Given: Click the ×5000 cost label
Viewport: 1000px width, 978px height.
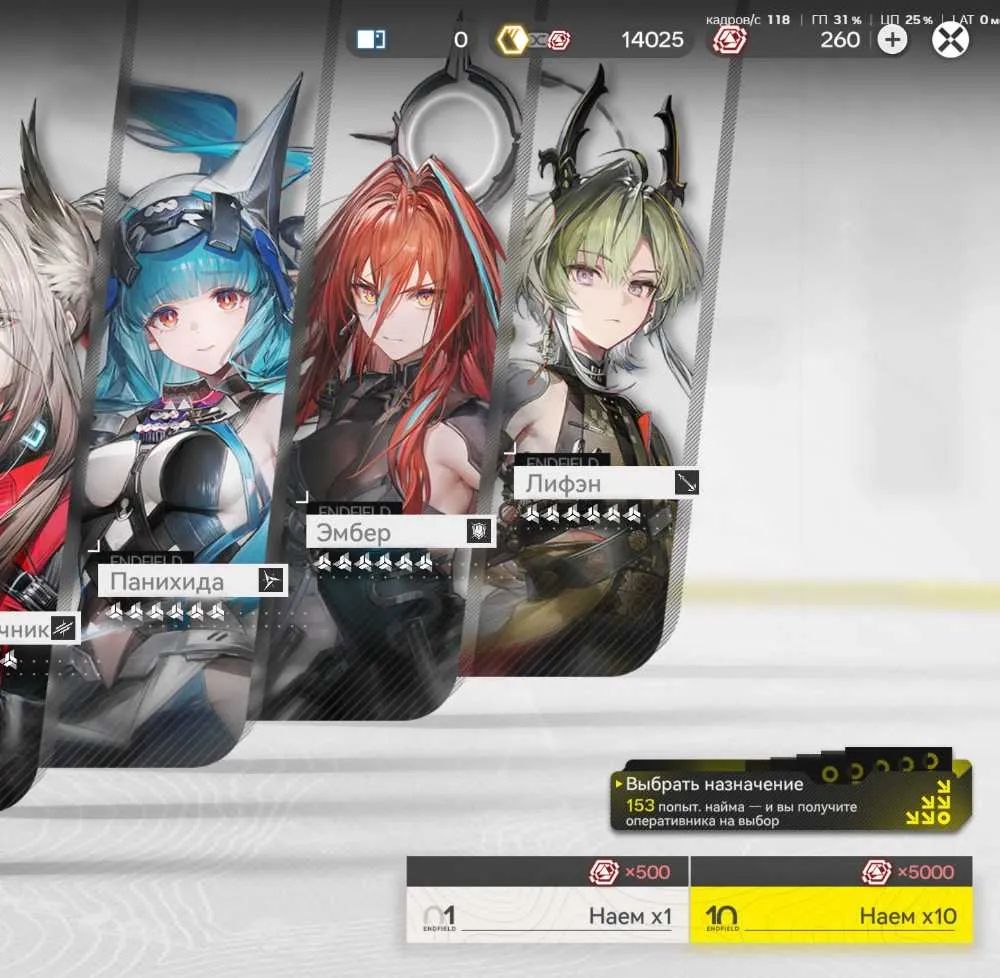Looking at the screenshot, I should coord(925,872).
